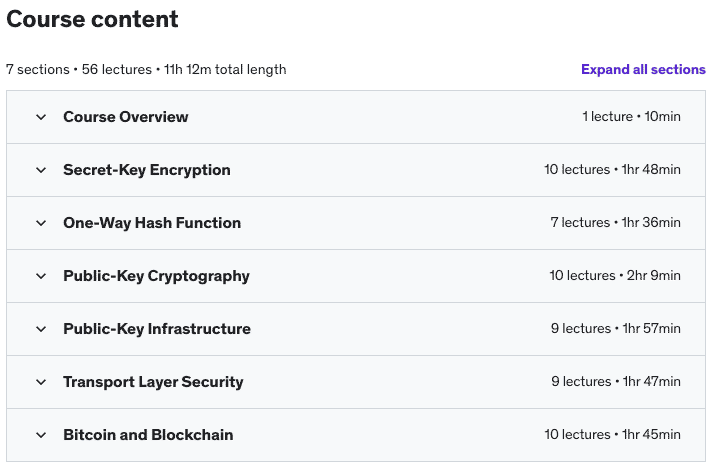This screenshot has height=468, width=712.
Task: Click the chevron beside Public-Key Cryptography
Action: [x=41, y=276]
